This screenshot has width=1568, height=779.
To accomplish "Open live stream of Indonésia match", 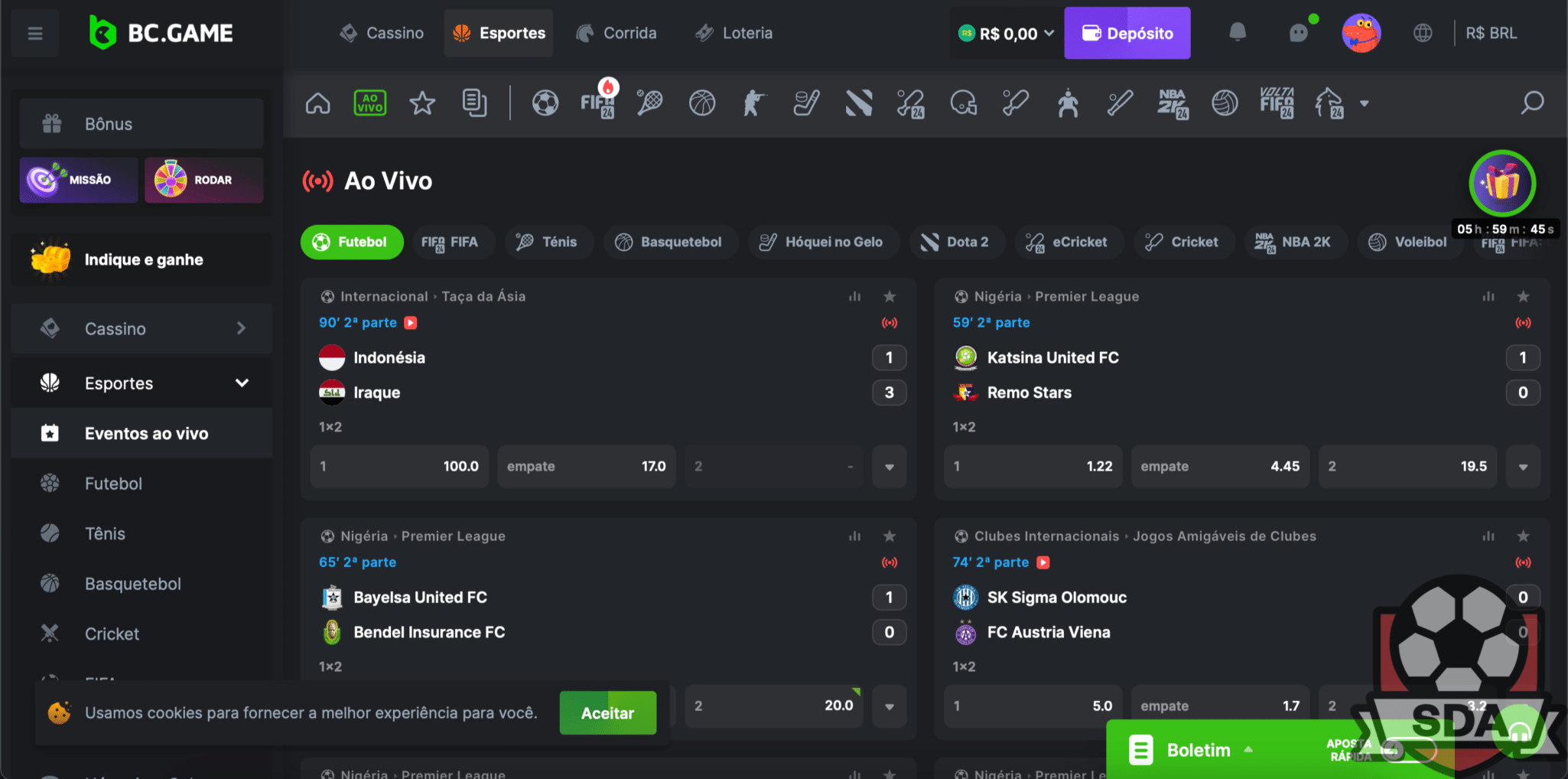I will tap(411, 322).
